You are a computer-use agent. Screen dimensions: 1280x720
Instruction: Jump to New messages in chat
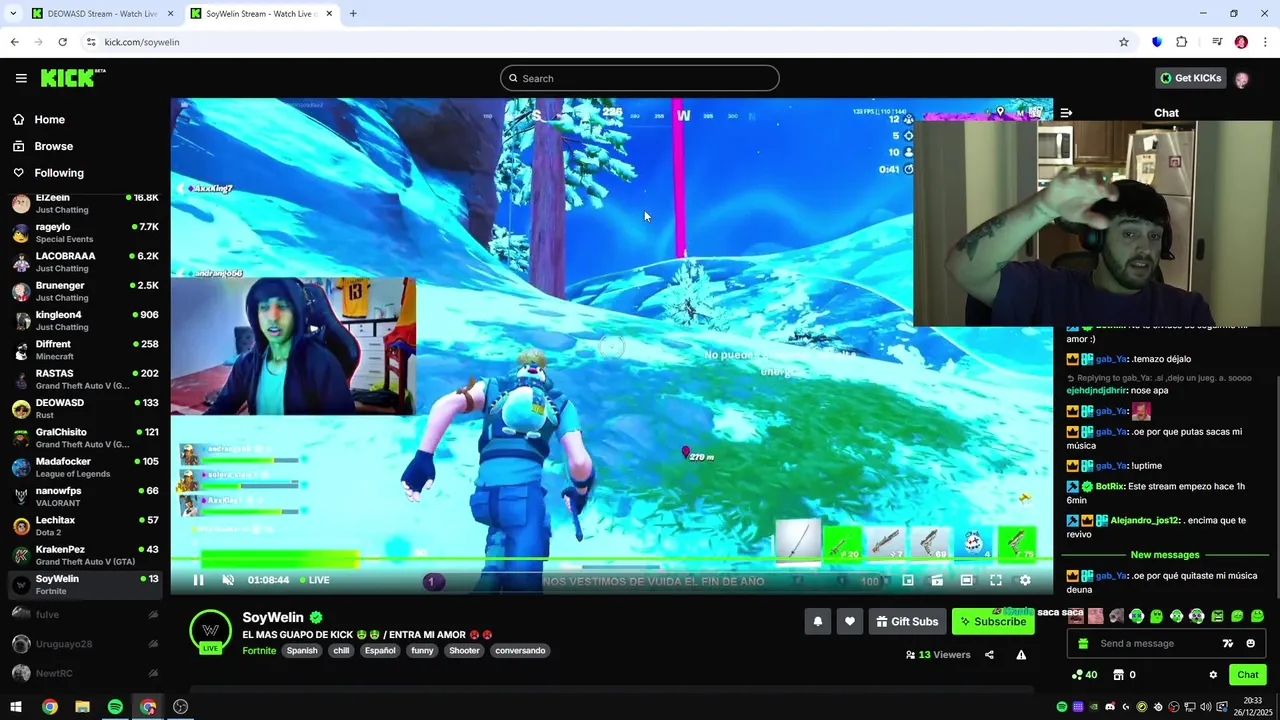(x=1165, y=555)
